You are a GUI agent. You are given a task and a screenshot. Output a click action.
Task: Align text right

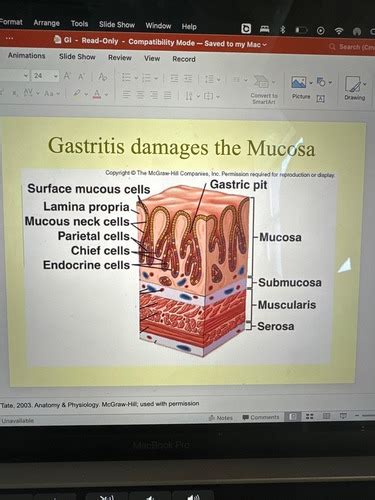pos(154,96)
